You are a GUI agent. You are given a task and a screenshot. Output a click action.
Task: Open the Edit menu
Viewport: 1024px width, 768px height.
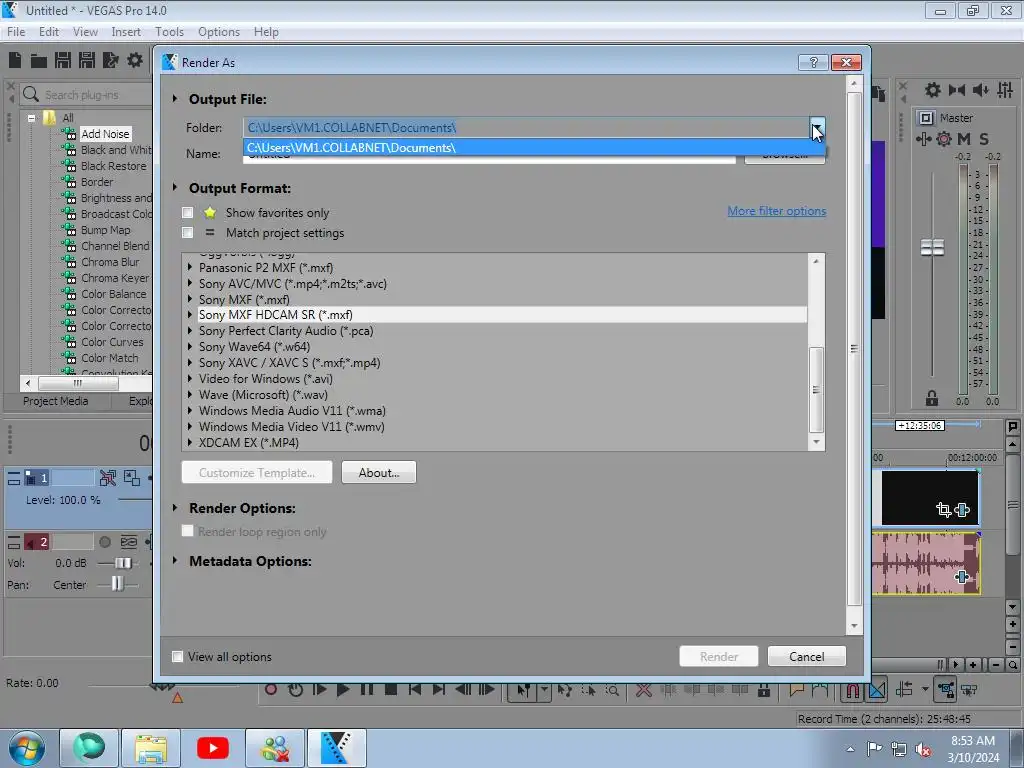click(49, 31)
